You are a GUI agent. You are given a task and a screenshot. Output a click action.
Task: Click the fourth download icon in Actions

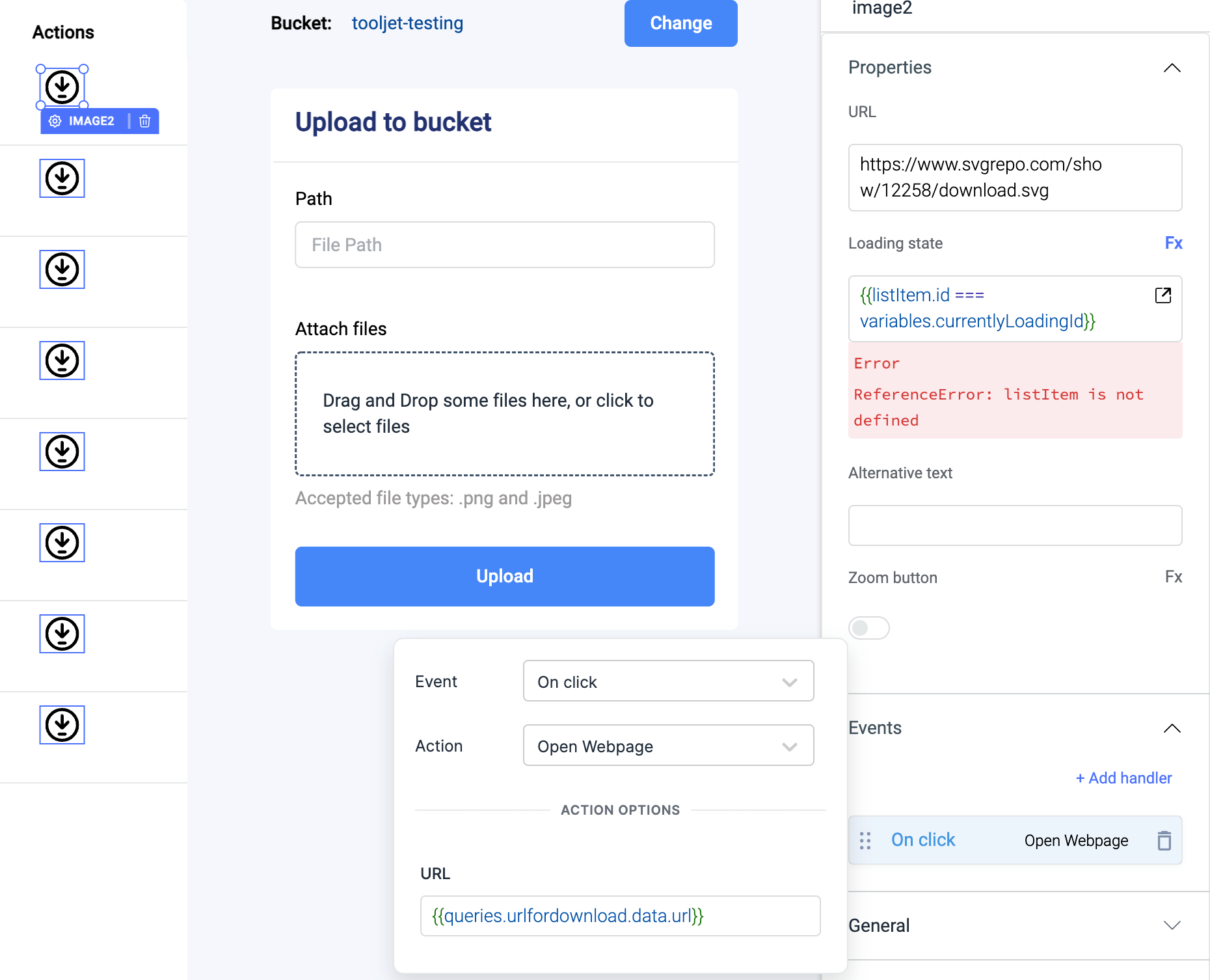pyautogui.click(x=62, y=361)
